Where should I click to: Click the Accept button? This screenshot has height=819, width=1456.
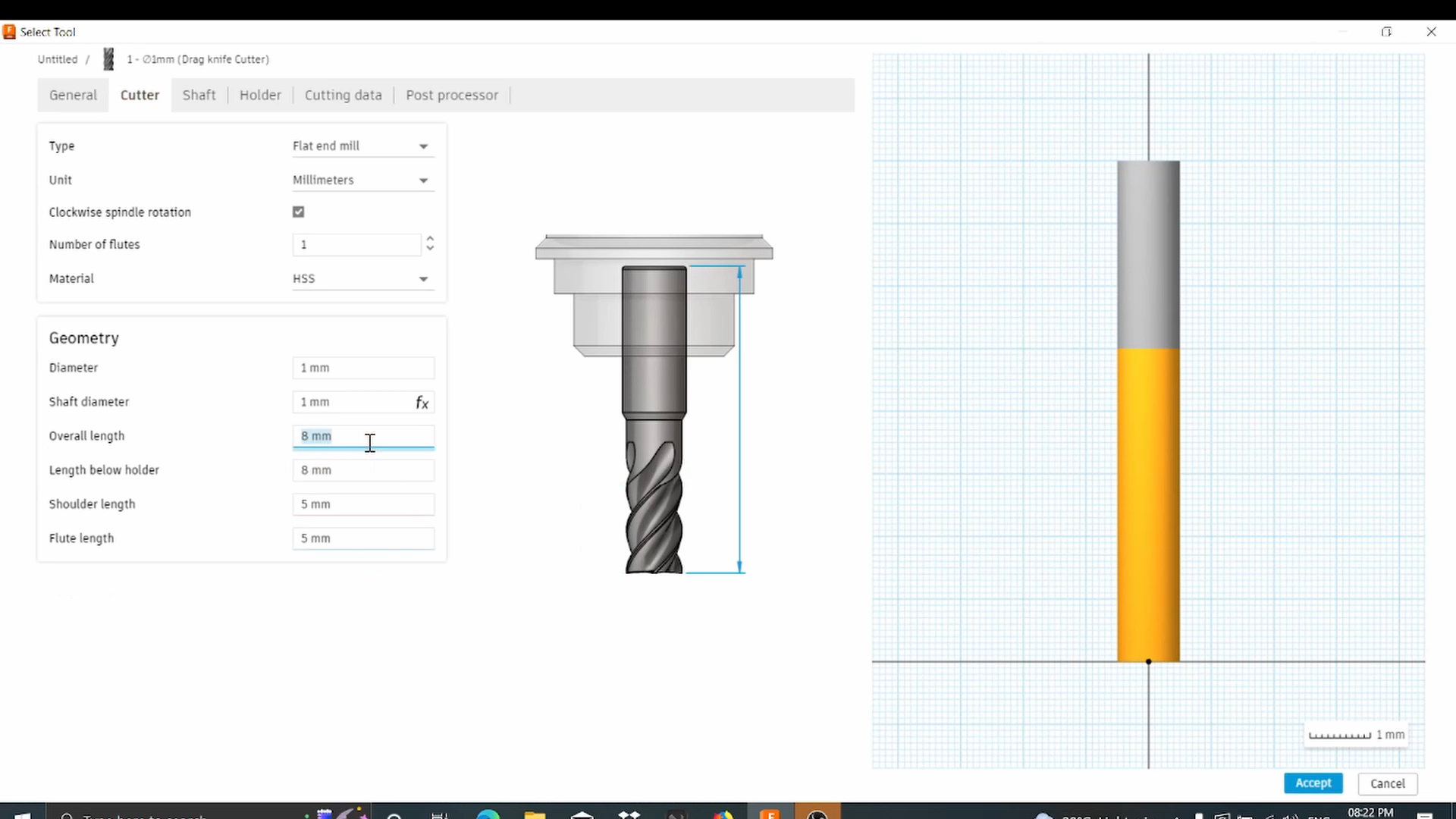pyautogui.click(x=1313, y=783)
